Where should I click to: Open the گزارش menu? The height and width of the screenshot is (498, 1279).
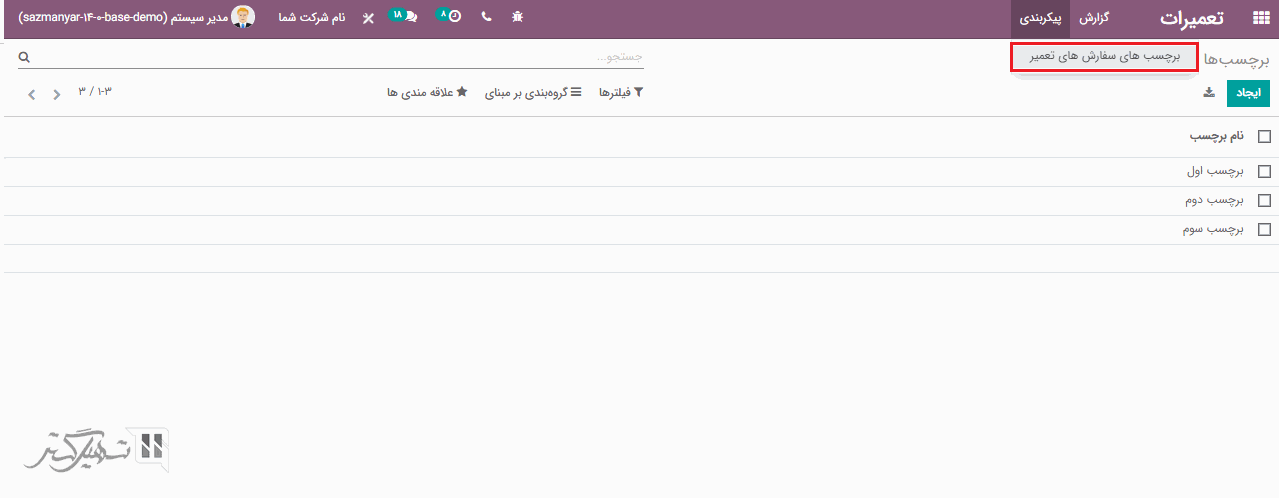pyautogui.click(x=1095, y=18)
